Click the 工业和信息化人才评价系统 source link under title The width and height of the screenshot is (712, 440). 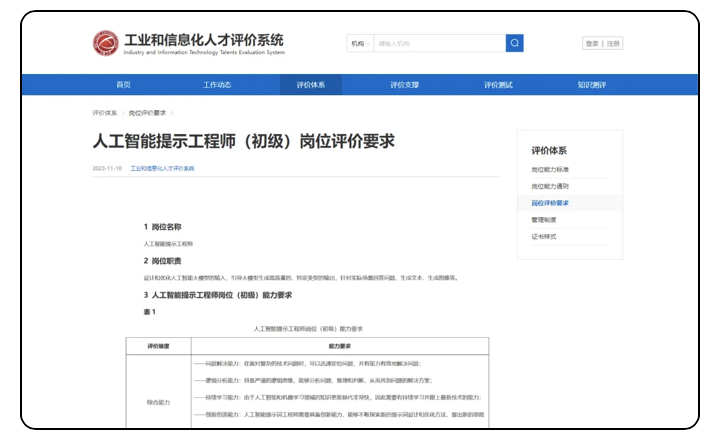point(162,169)
